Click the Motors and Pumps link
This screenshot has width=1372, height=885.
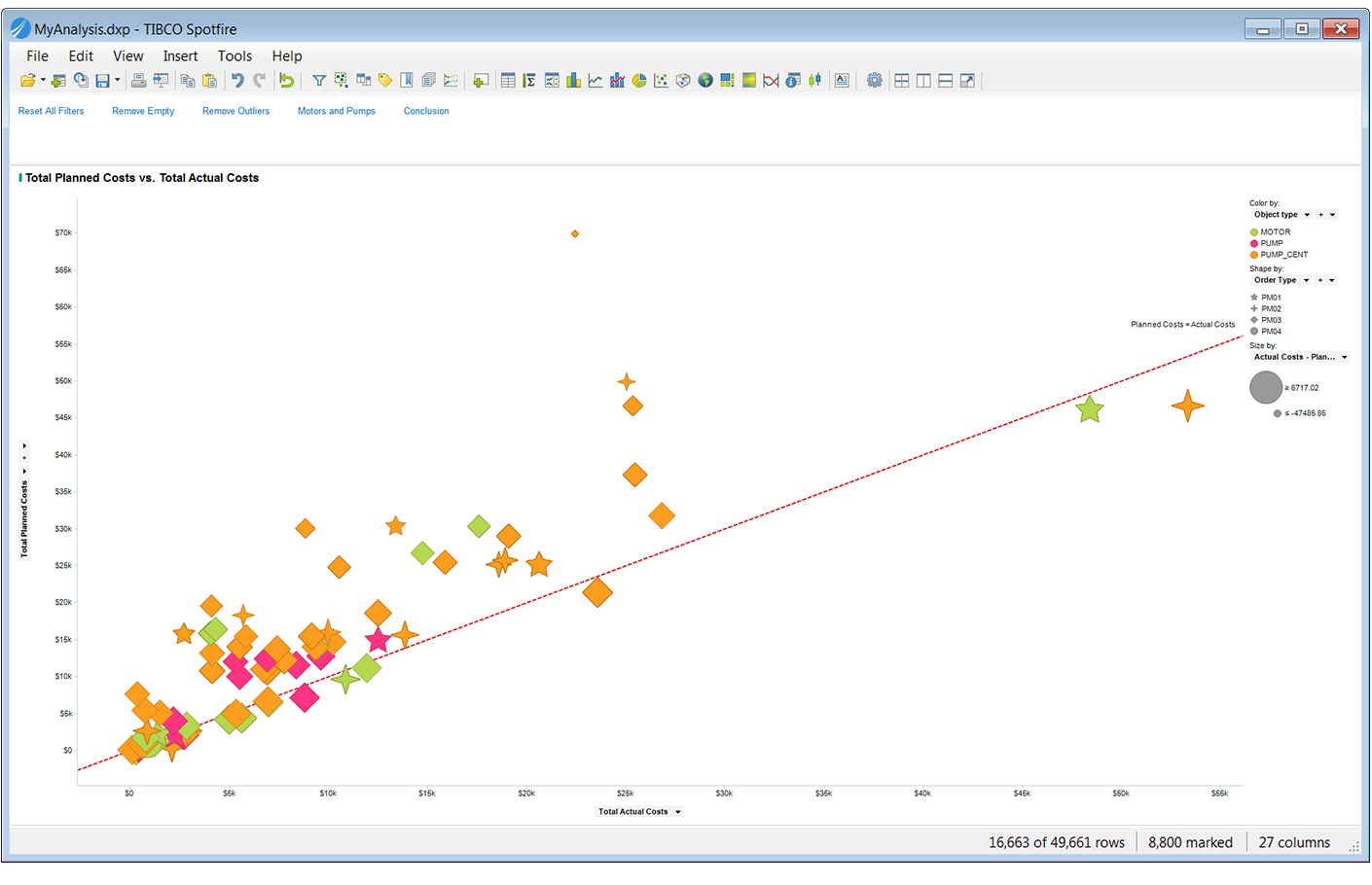pyautogui.click(x=336, y=111)
